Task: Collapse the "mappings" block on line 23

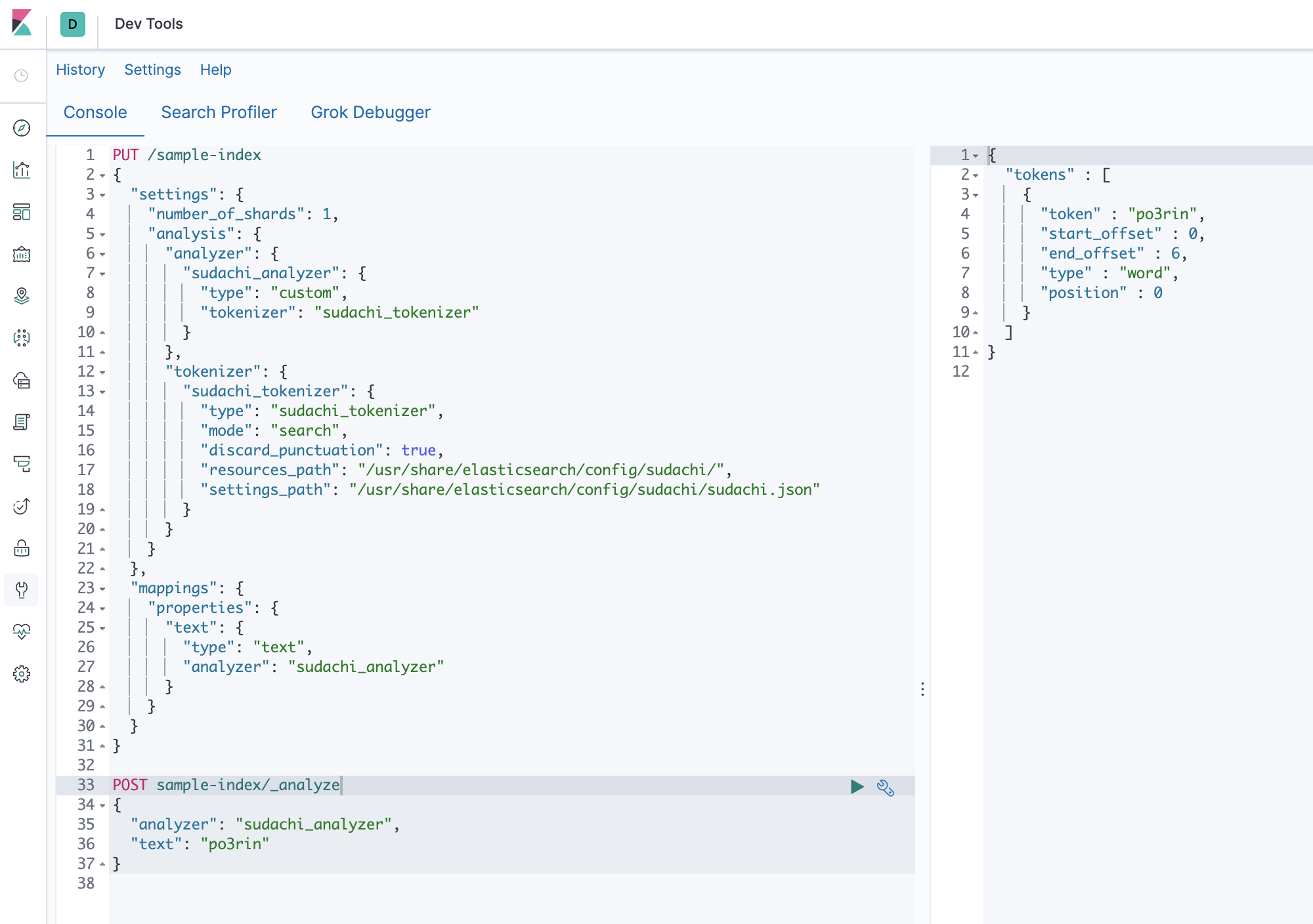Action: [x=102, y=589]
